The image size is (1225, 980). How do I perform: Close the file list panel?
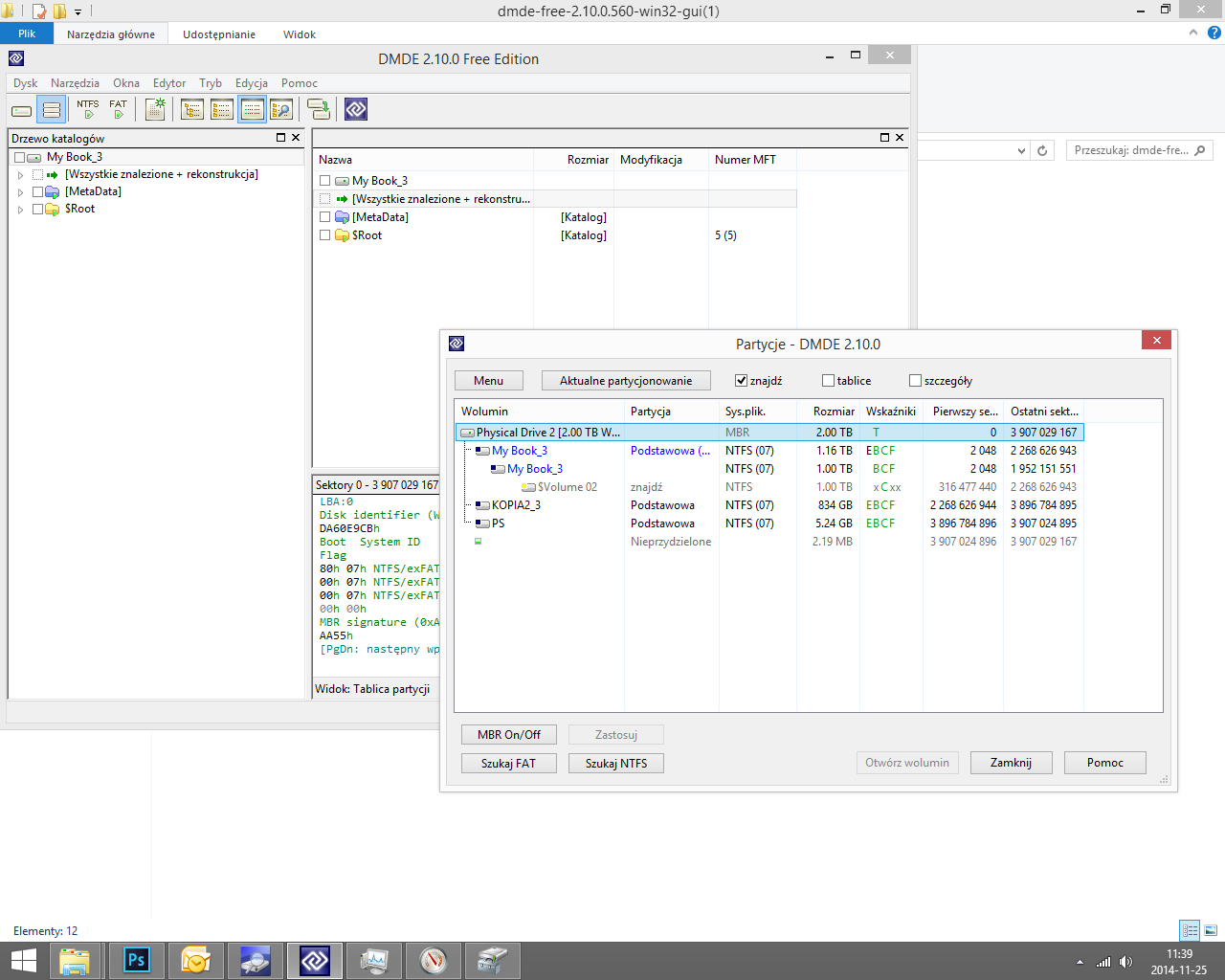900,138
